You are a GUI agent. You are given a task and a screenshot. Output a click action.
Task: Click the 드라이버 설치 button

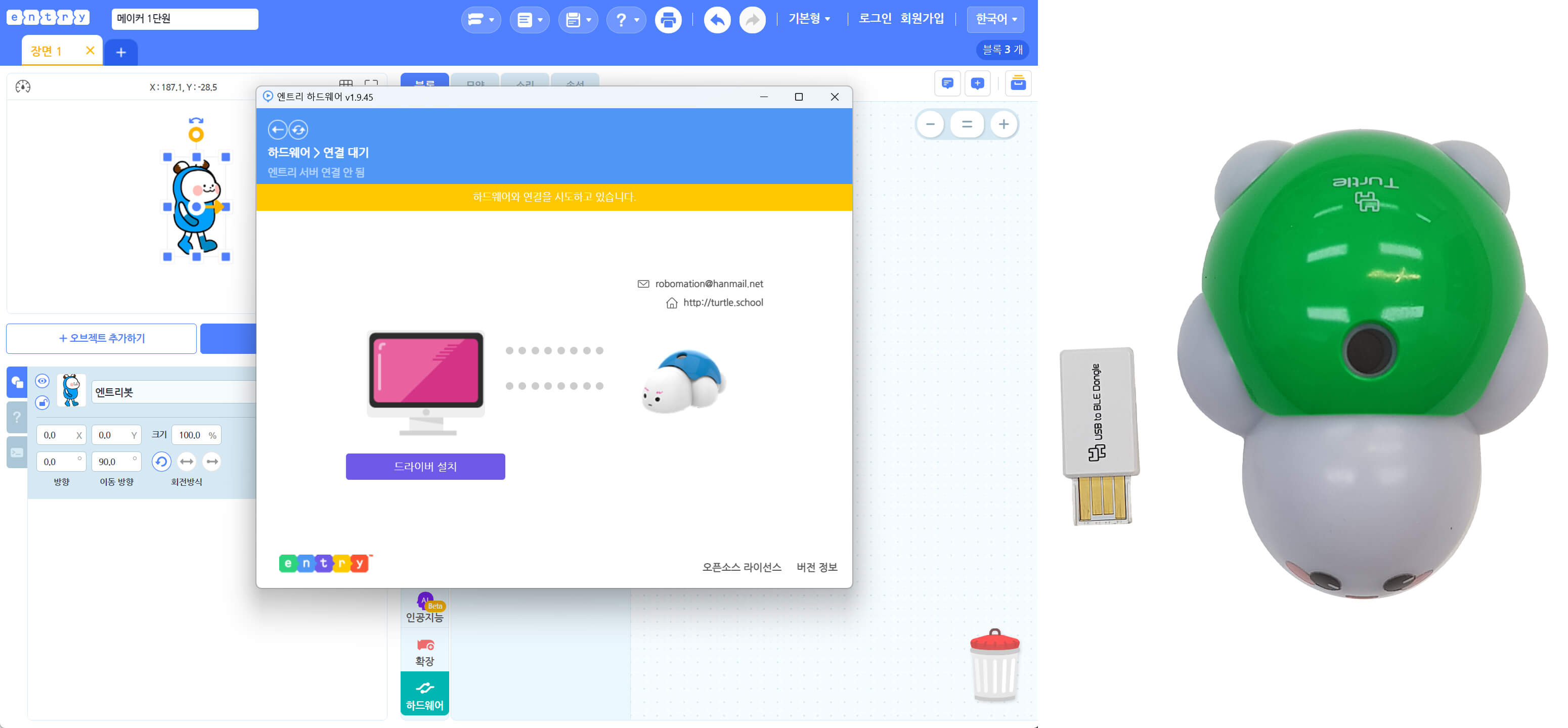tap(425, 467)
